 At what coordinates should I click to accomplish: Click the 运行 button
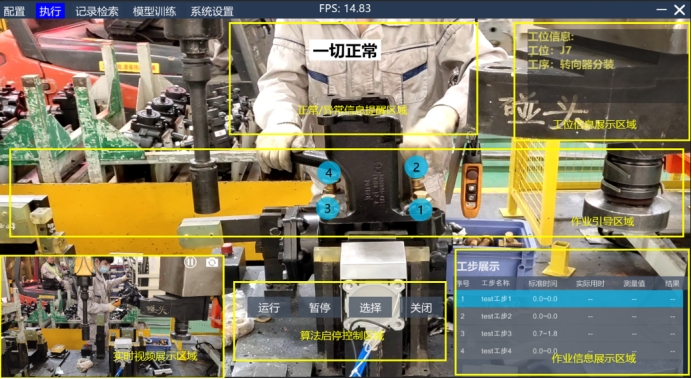(x=269, y=307)
